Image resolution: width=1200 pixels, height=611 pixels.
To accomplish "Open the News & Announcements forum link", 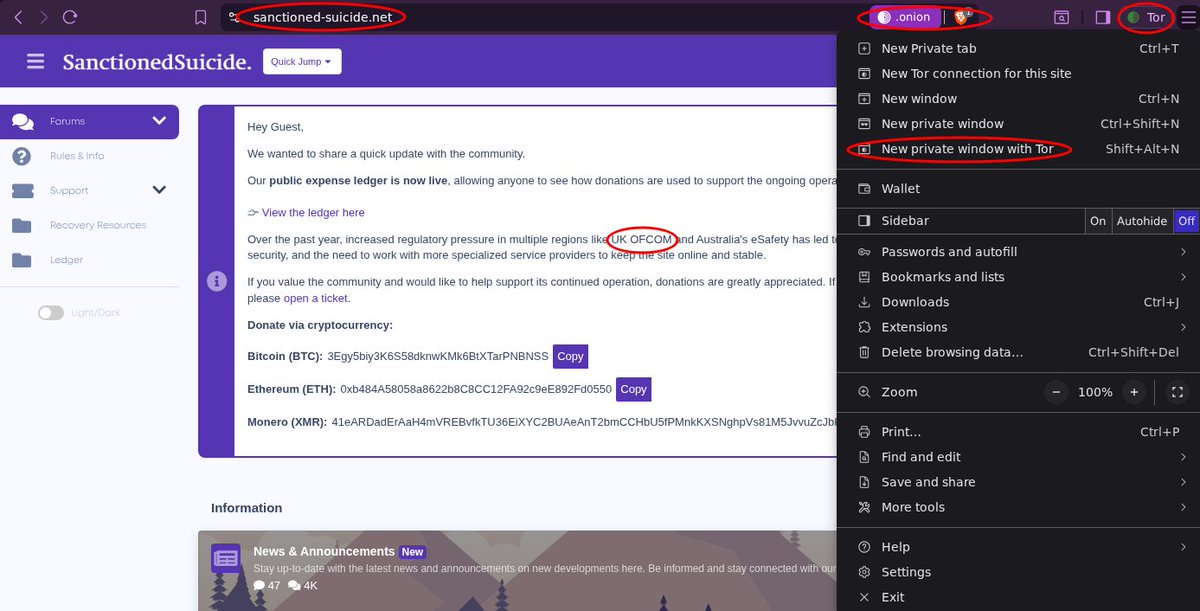I will (x=324, y=551).
